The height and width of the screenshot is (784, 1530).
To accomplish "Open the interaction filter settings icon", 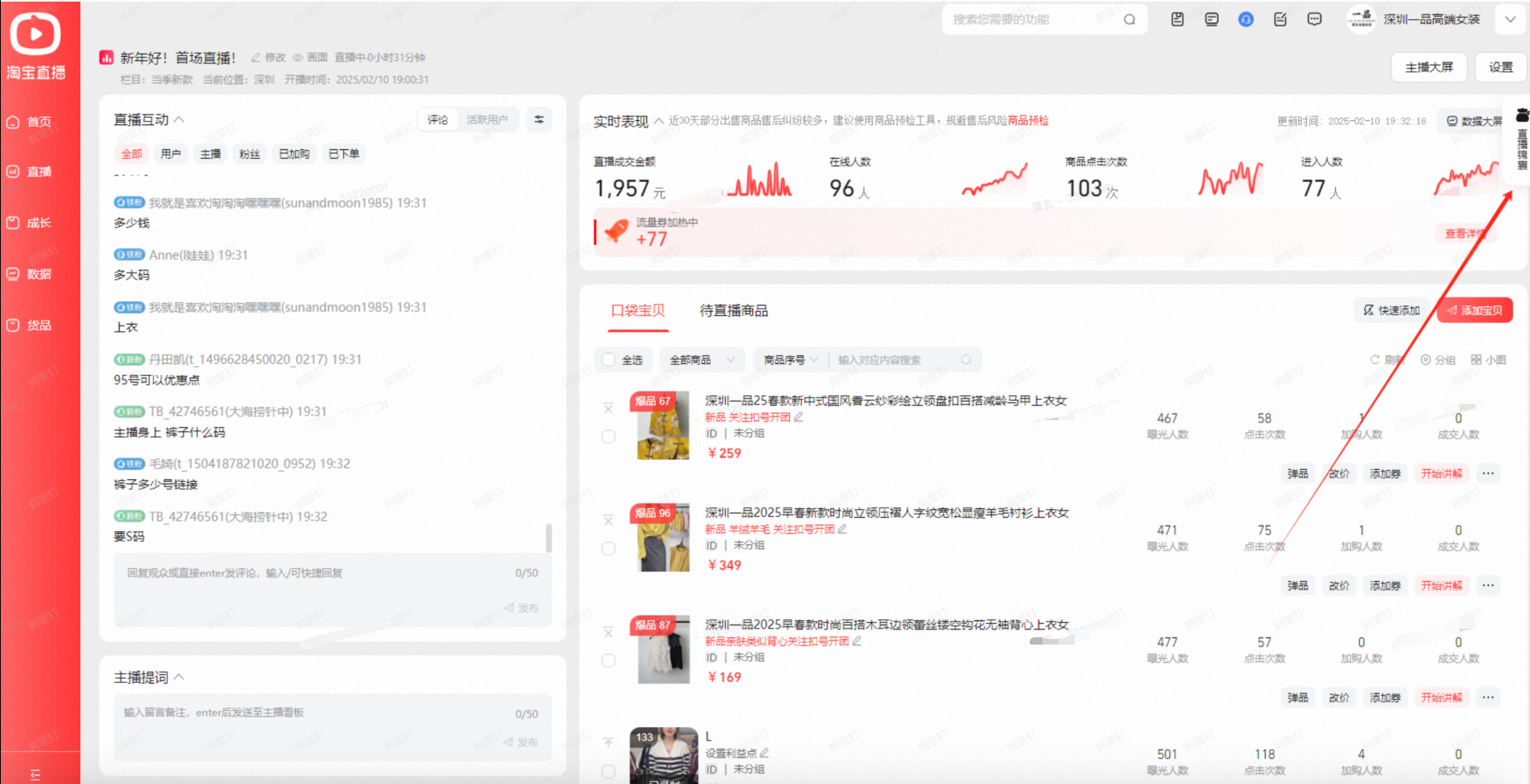I will 539,119.
